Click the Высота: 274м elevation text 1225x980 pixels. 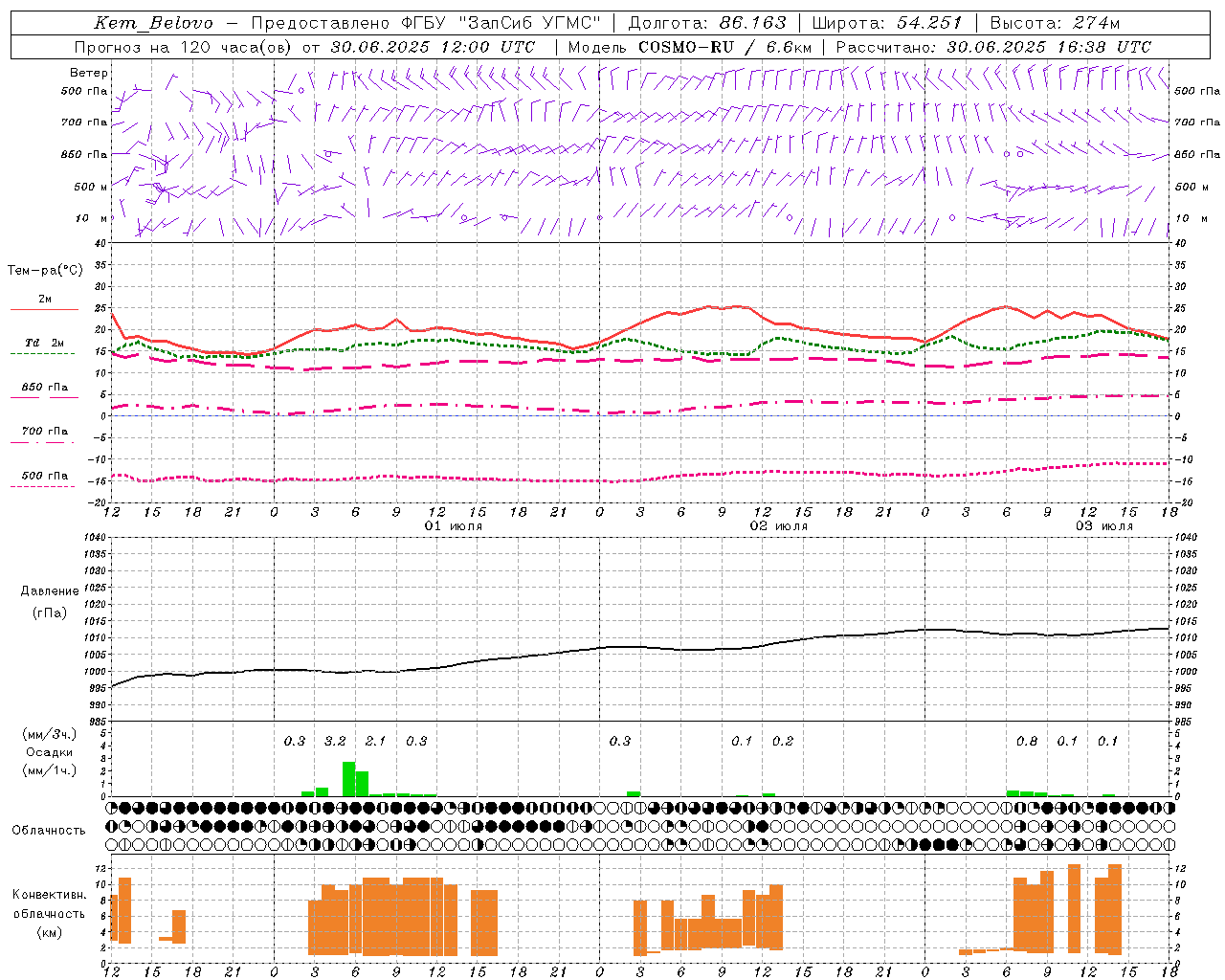point(1055,23)
